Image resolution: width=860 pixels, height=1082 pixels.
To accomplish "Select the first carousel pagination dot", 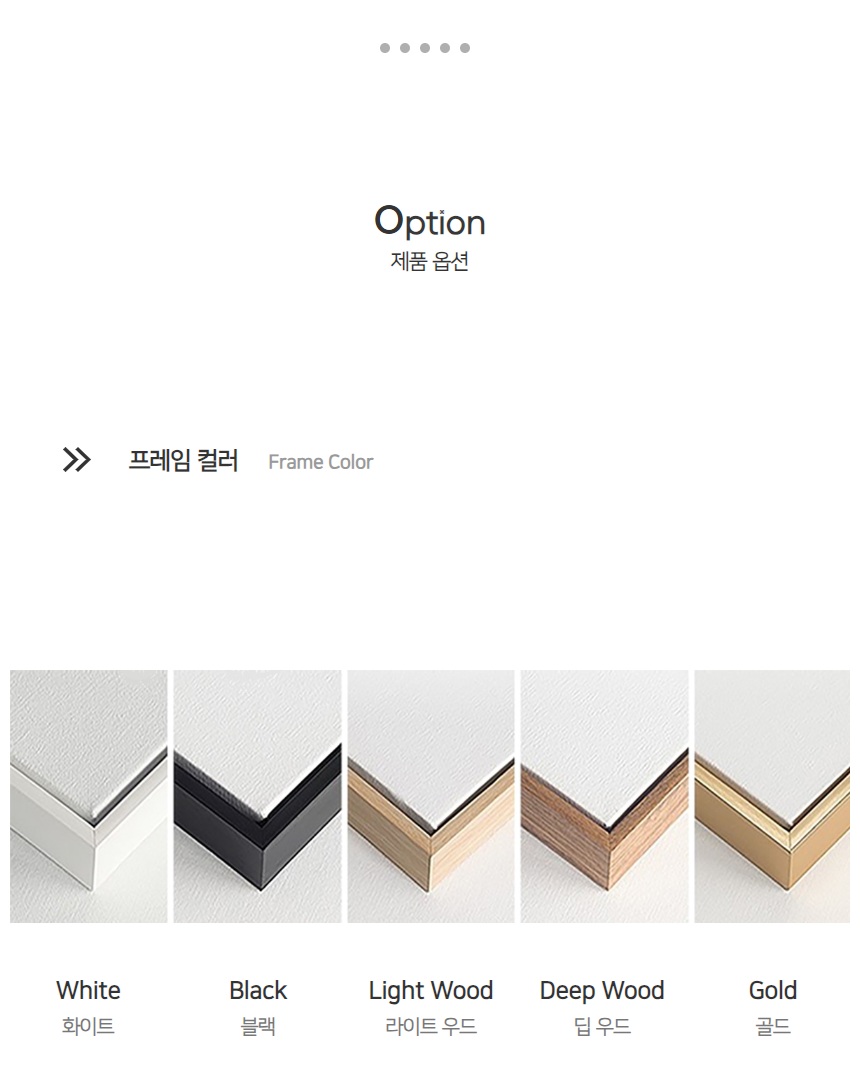I will point(385,48).
